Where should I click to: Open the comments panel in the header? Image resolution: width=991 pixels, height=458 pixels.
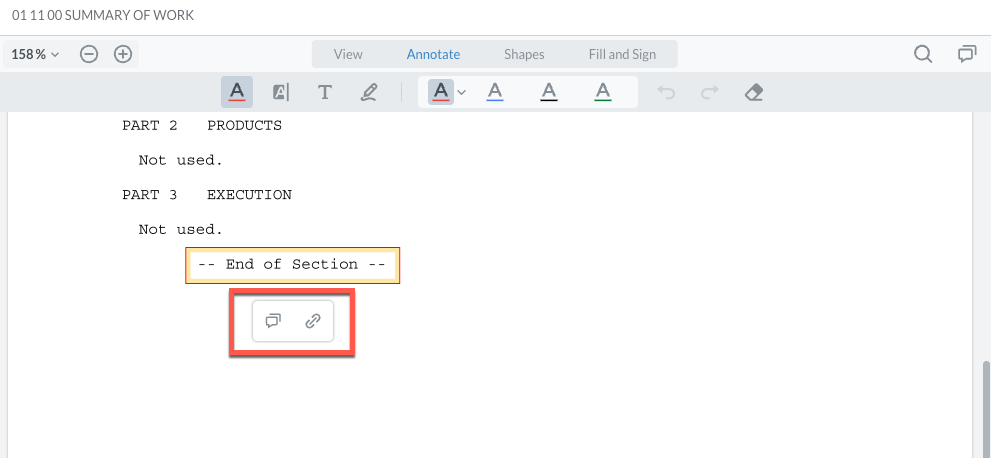click(x=967, y=54)
